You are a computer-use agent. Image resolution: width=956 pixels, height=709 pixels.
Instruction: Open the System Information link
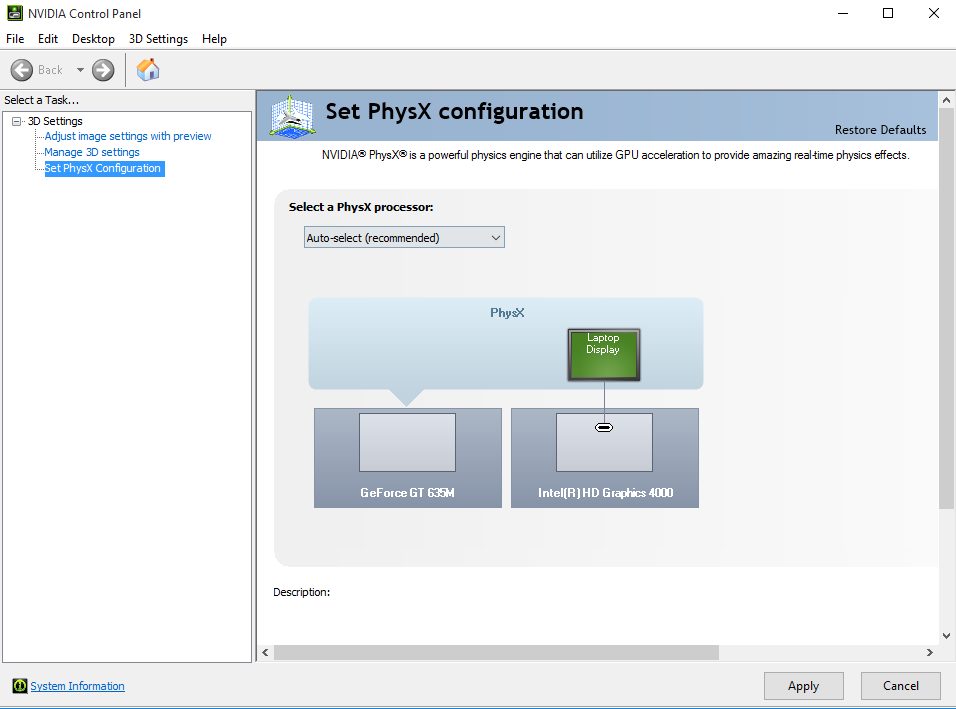pyautogui.click(x=77, y=686)
